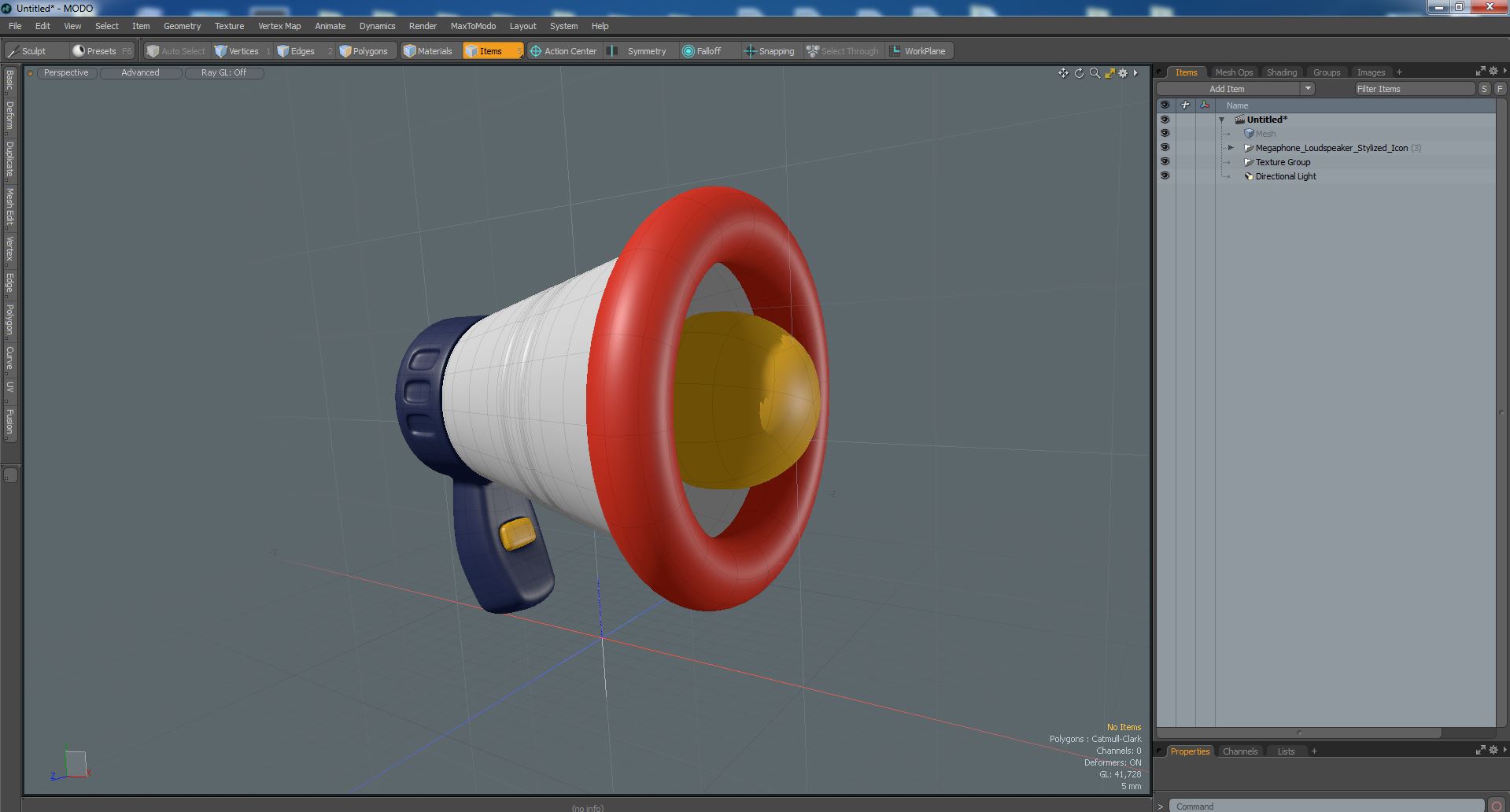
Task: Click the Command input field
Action: click(x=1327, y=806)
